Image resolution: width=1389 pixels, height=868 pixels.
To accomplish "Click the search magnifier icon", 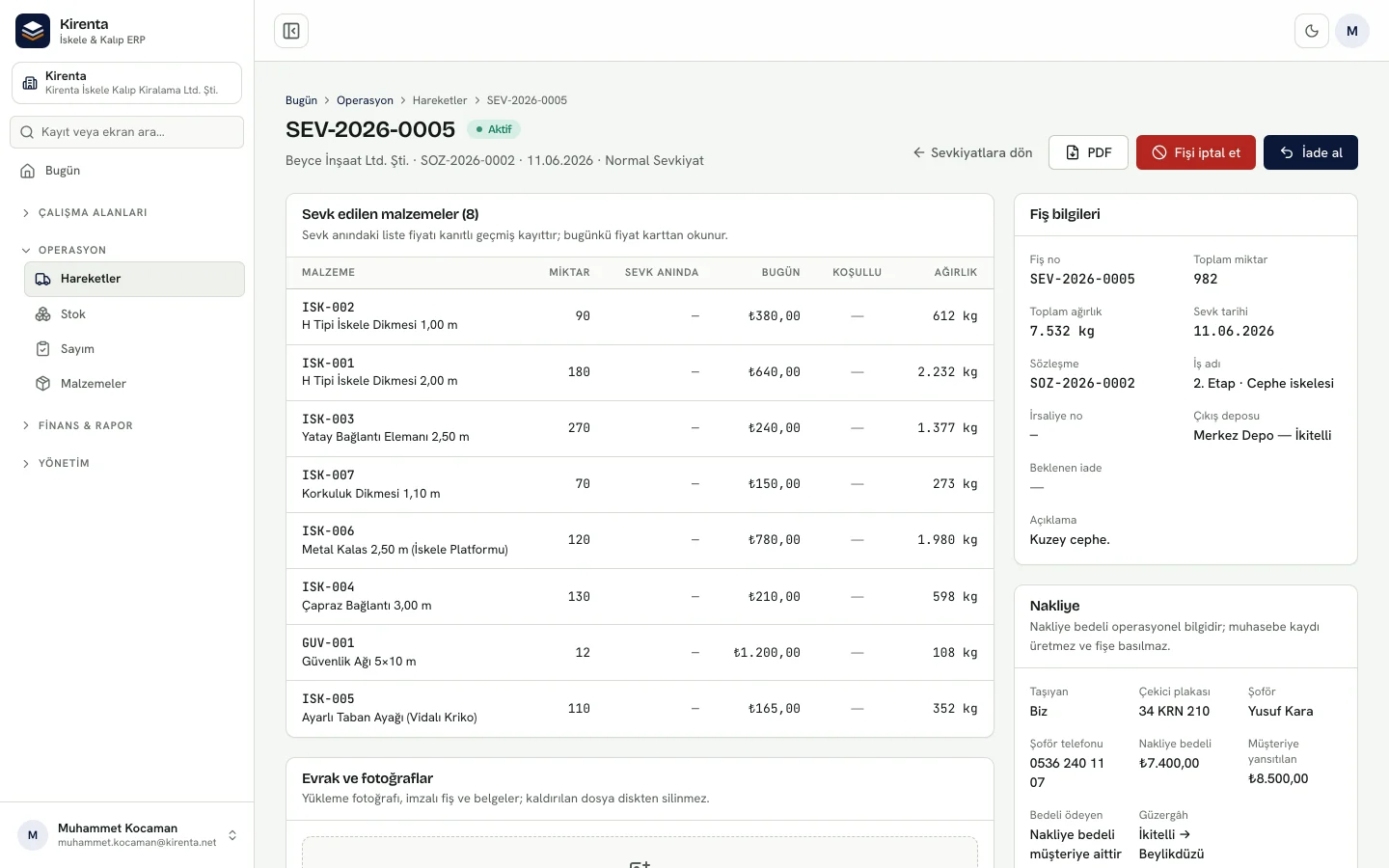I will [27, 132].
